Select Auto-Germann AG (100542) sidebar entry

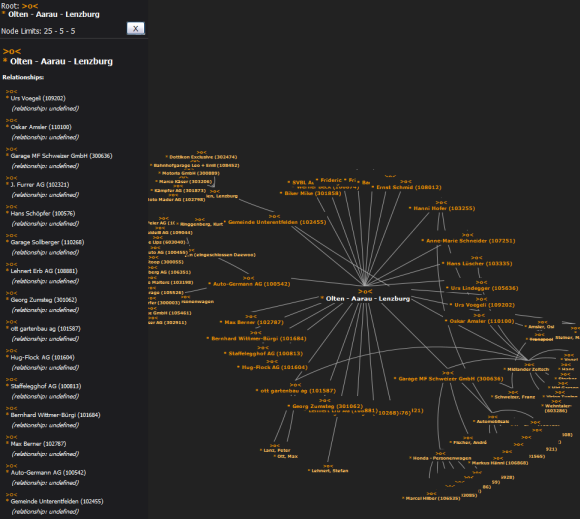[x=48, y=473]
